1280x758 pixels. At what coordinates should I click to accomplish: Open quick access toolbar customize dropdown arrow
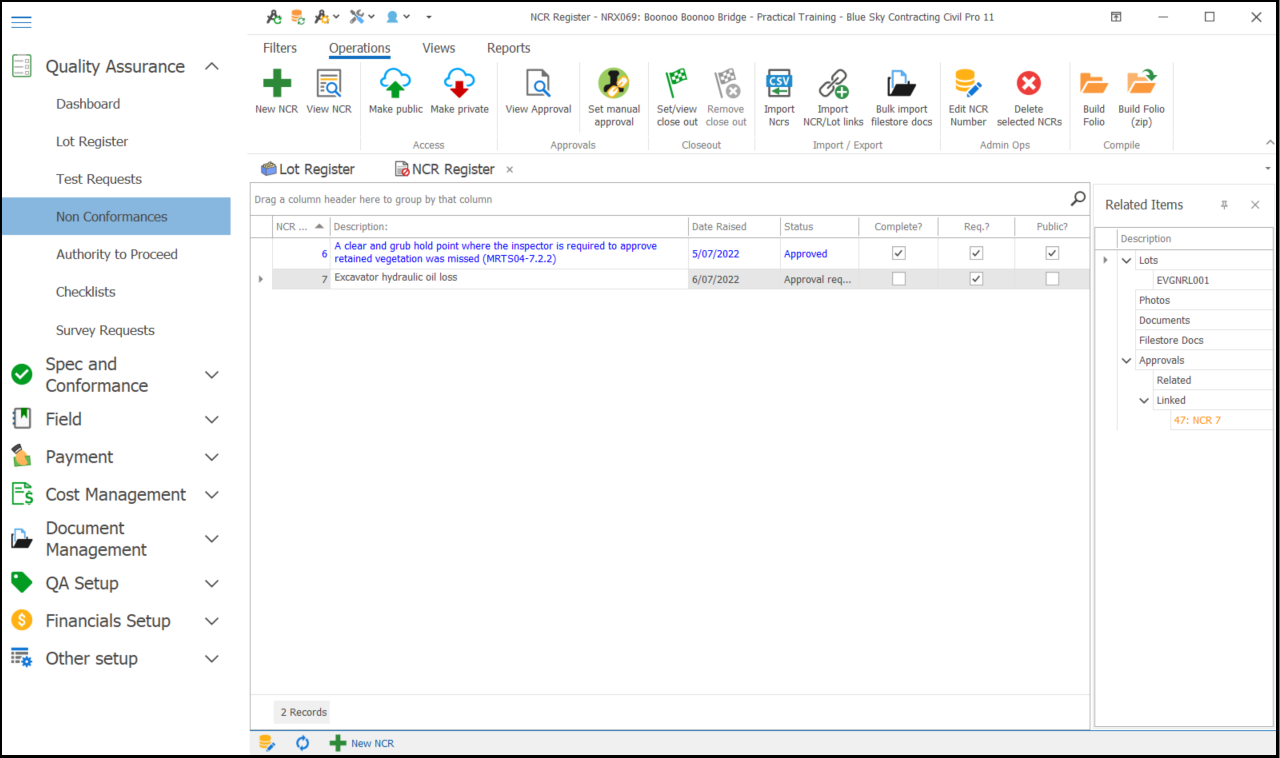click(429, 17)
